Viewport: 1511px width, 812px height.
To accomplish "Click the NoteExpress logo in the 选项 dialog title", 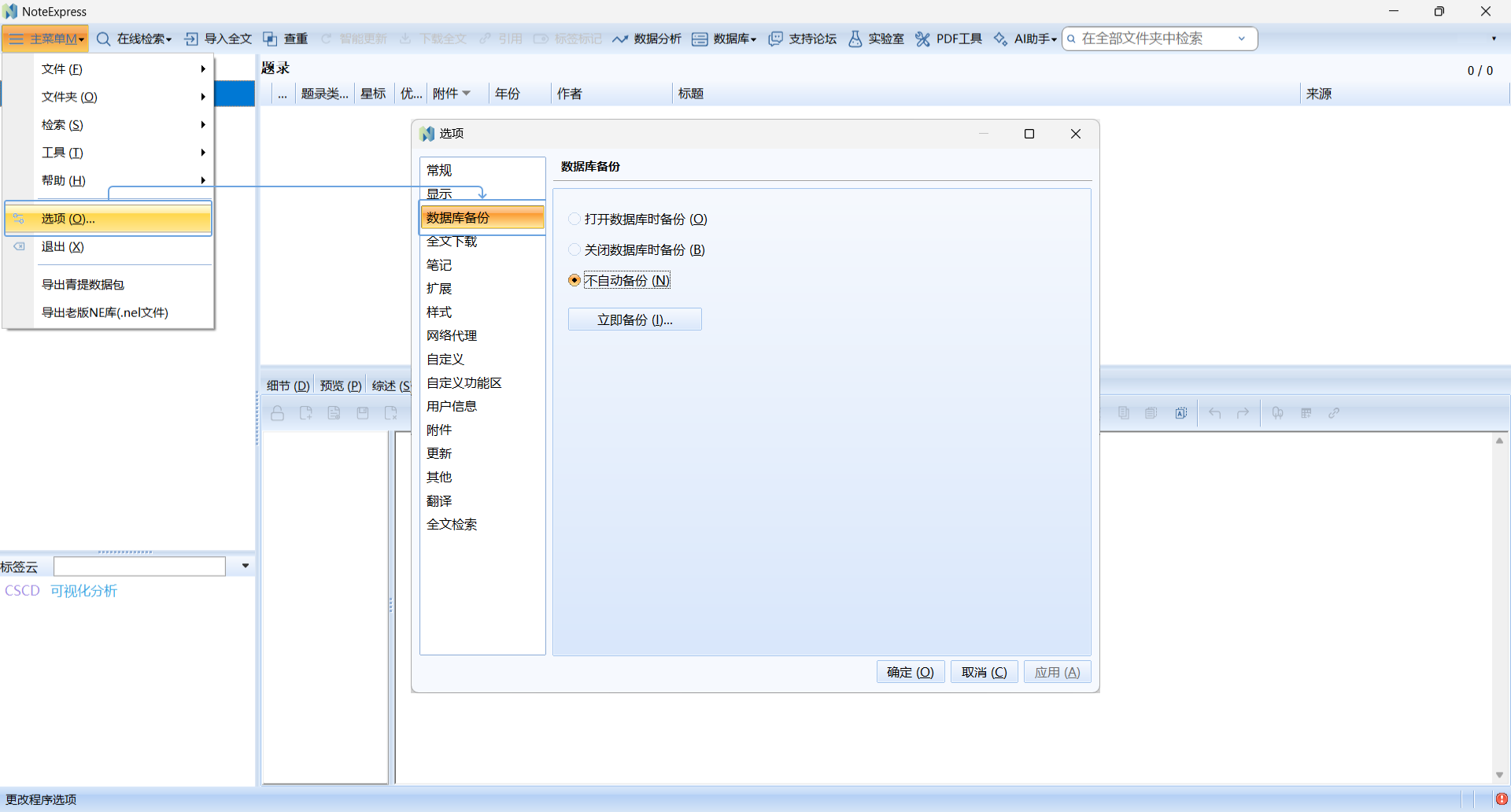I will pos(427,134).
